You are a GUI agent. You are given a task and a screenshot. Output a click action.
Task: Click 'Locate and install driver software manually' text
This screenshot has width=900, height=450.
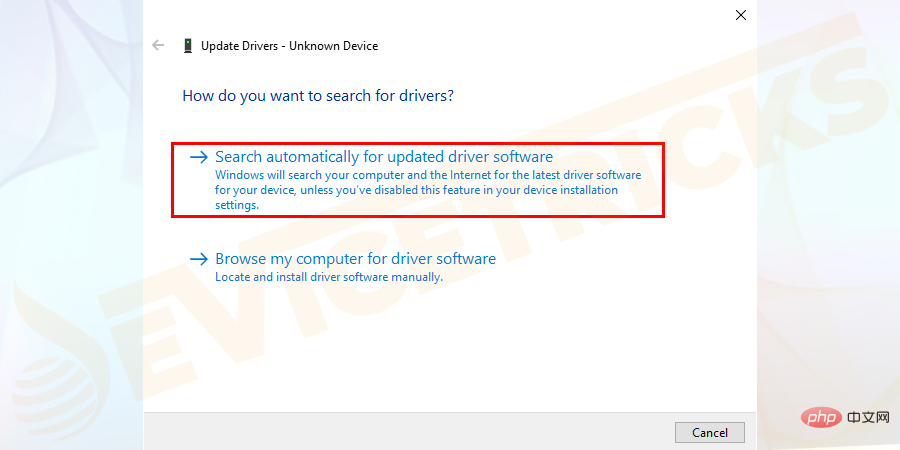click(329, 277)
